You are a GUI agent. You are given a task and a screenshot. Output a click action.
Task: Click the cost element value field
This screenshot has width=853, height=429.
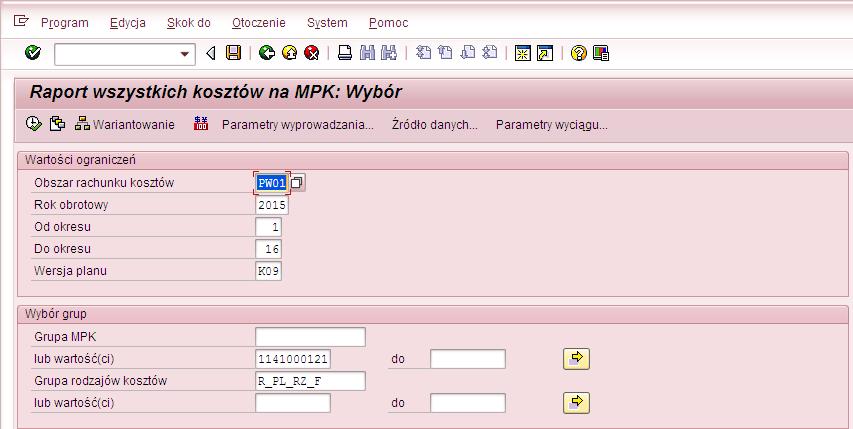tap(293, 403)
